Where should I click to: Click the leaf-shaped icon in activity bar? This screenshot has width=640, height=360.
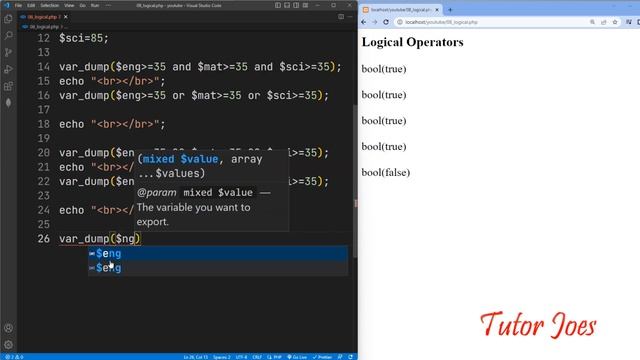point(8,103)
